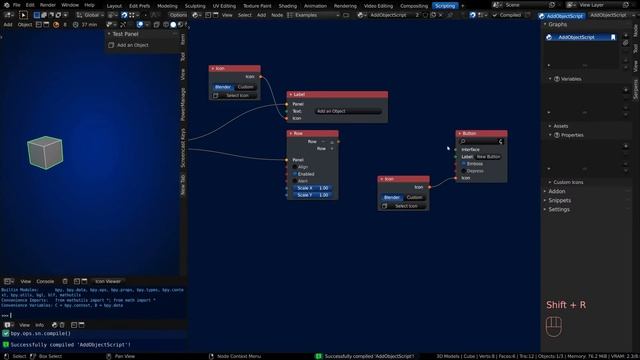Click the search icon in Button node

[x=463, y=141]
